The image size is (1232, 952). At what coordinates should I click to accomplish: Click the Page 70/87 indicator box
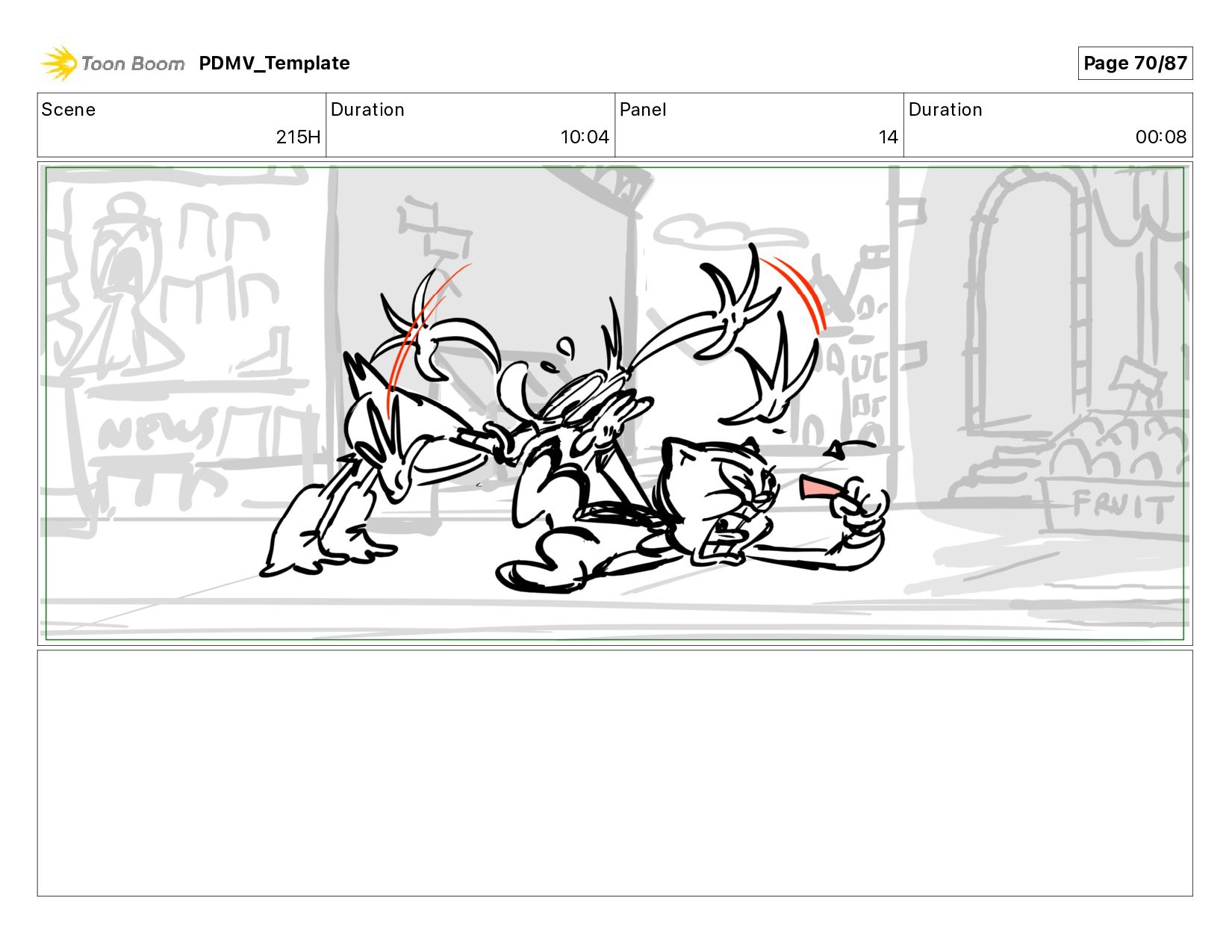coord(1135,63)
